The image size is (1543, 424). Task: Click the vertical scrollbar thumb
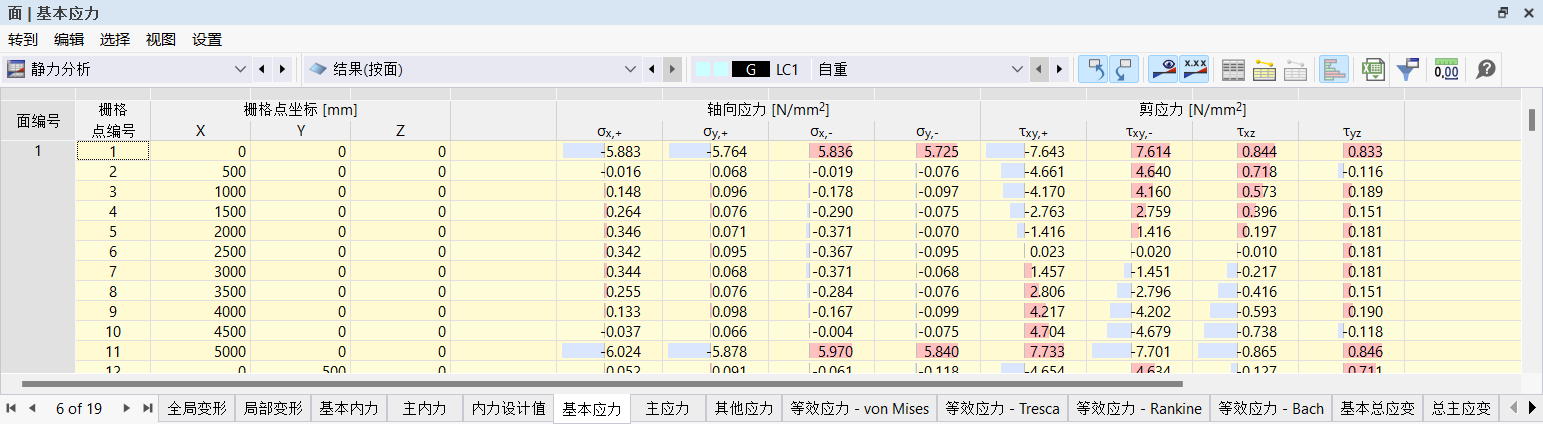click(1531, 119)
